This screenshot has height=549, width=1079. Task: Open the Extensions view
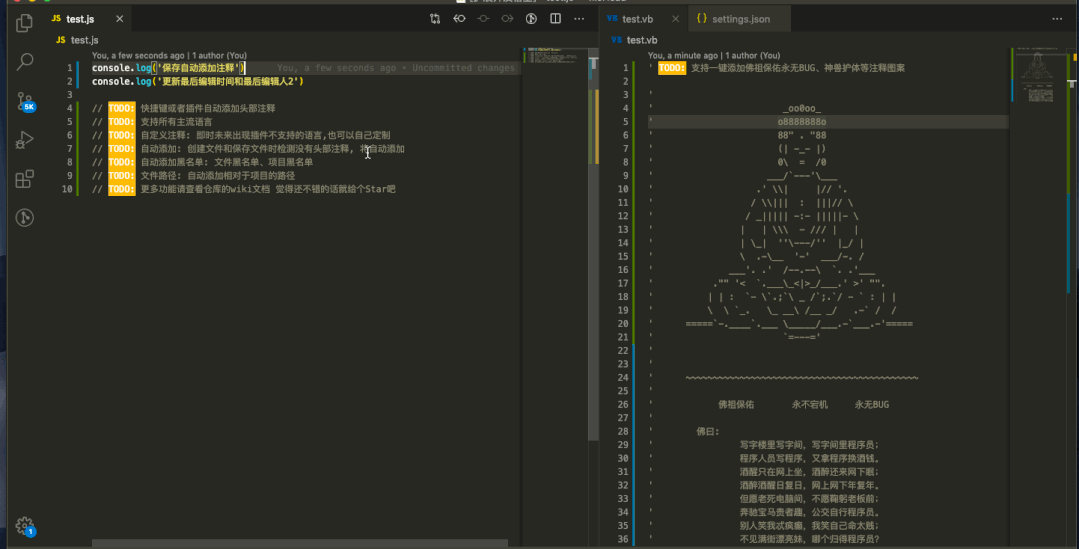25,179
